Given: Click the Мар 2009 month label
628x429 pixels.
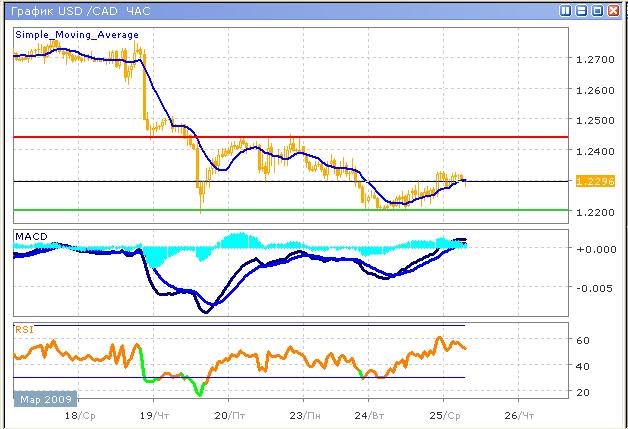Looking at the screenshot, I should pyautogui.click(x=40, y=398).
